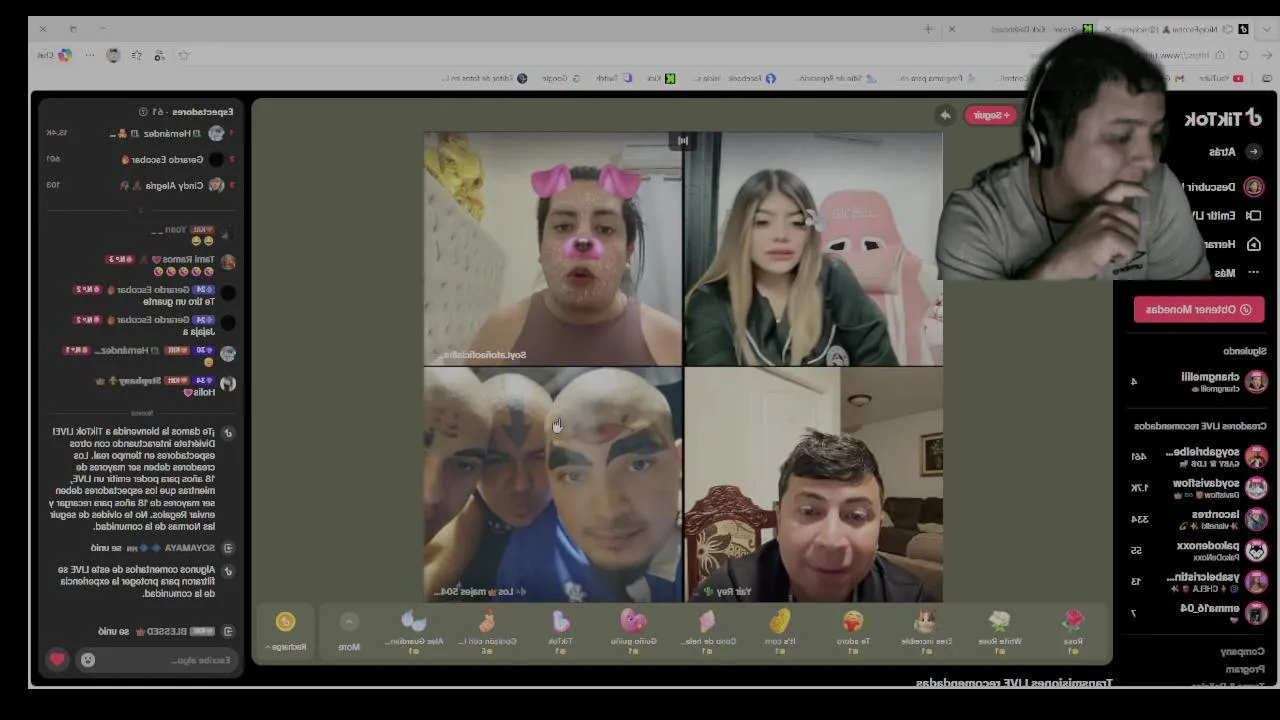Viewport: 1280px width, 720px height.
Task: Open recommended LIVE creator emma16_04
Action: [x=1200, y=611]
